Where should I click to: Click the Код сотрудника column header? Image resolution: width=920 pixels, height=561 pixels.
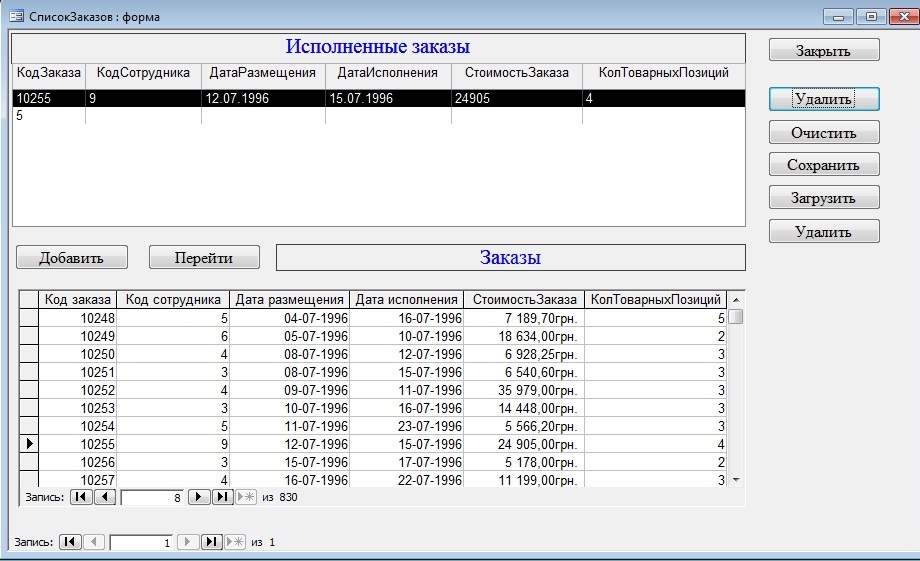pyautogui.click(x=173, y=299)
